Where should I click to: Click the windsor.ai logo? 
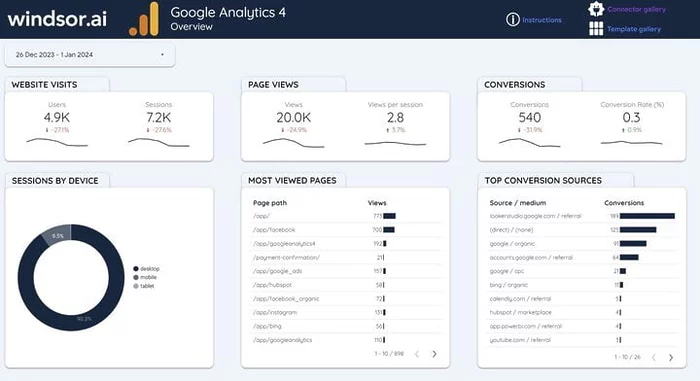pyautogui.click(x=57, y=19)
